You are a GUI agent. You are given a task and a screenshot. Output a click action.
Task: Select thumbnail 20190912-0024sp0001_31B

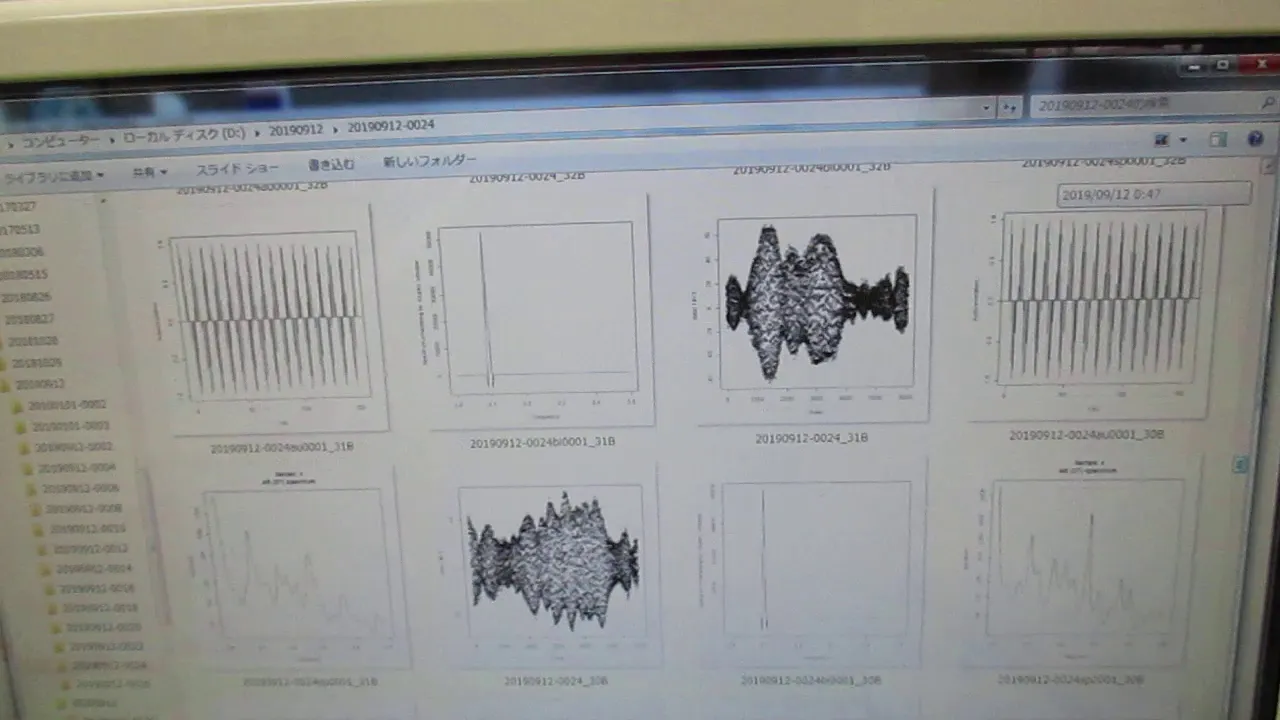coord(296,567)
